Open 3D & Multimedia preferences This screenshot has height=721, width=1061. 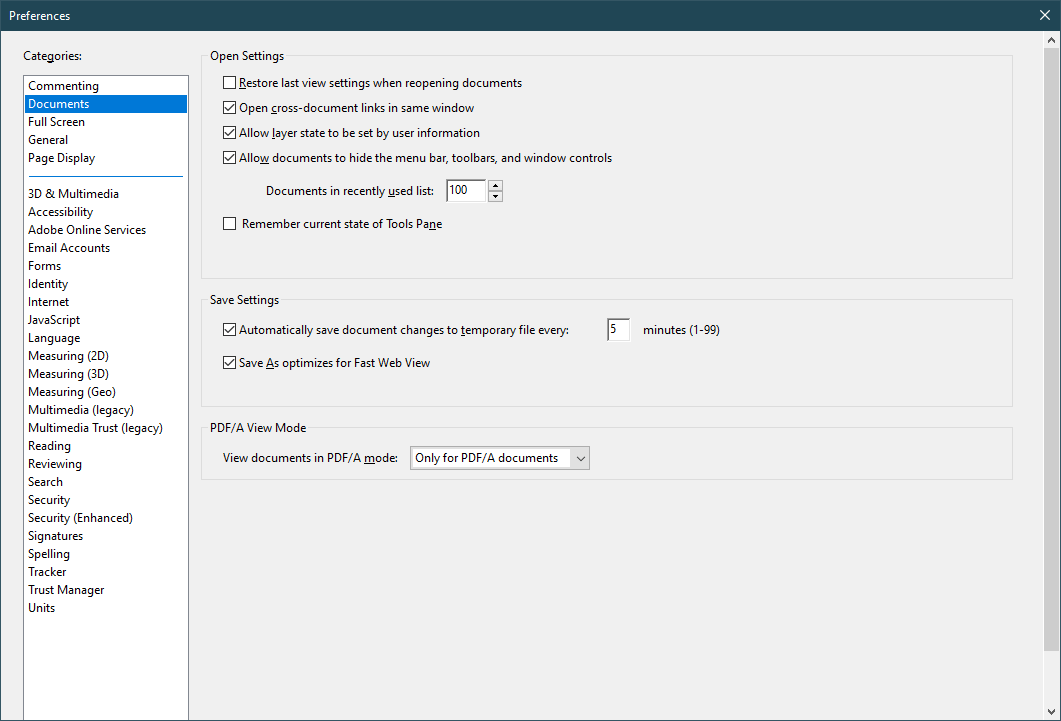(106, 193)
